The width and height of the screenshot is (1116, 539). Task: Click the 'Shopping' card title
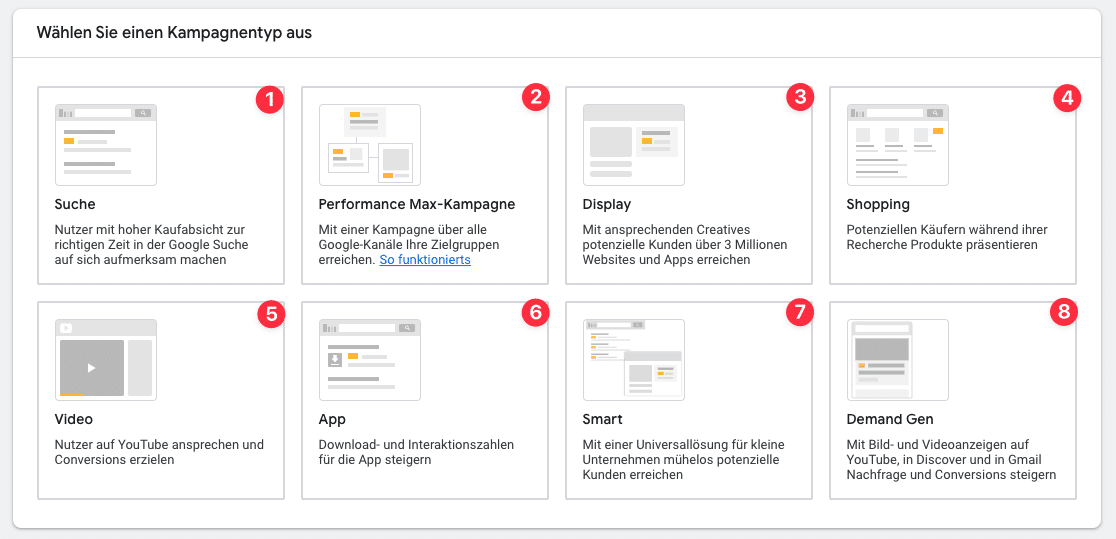click(878, 205)
